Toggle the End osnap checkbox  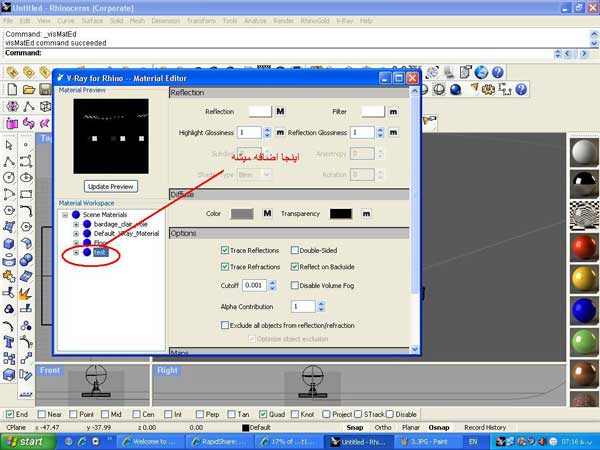coord(10,414)
